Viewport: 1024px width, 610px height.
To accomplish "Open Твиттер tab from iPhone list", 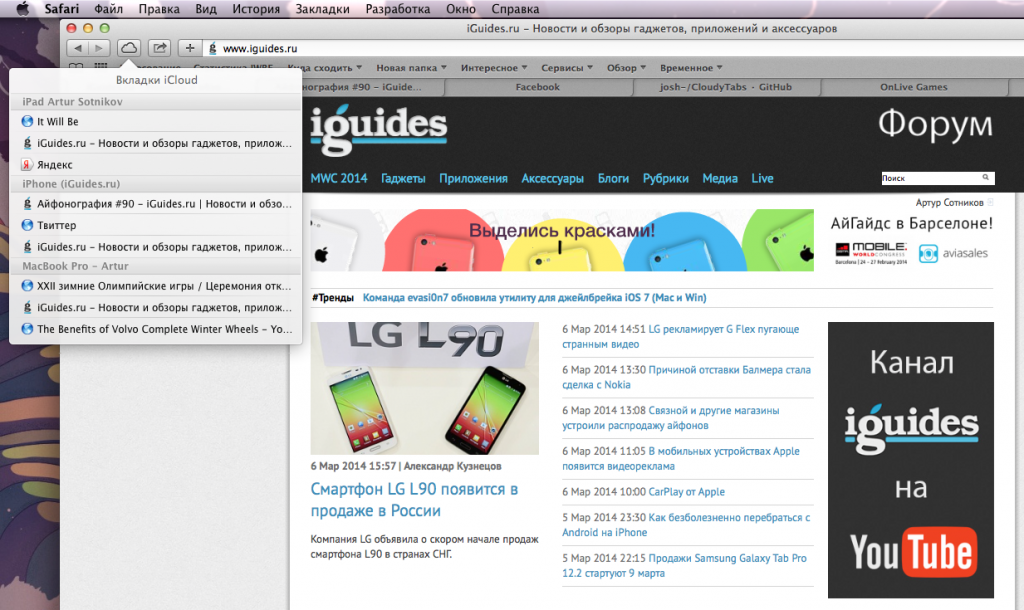I will (x=157, y=225).
